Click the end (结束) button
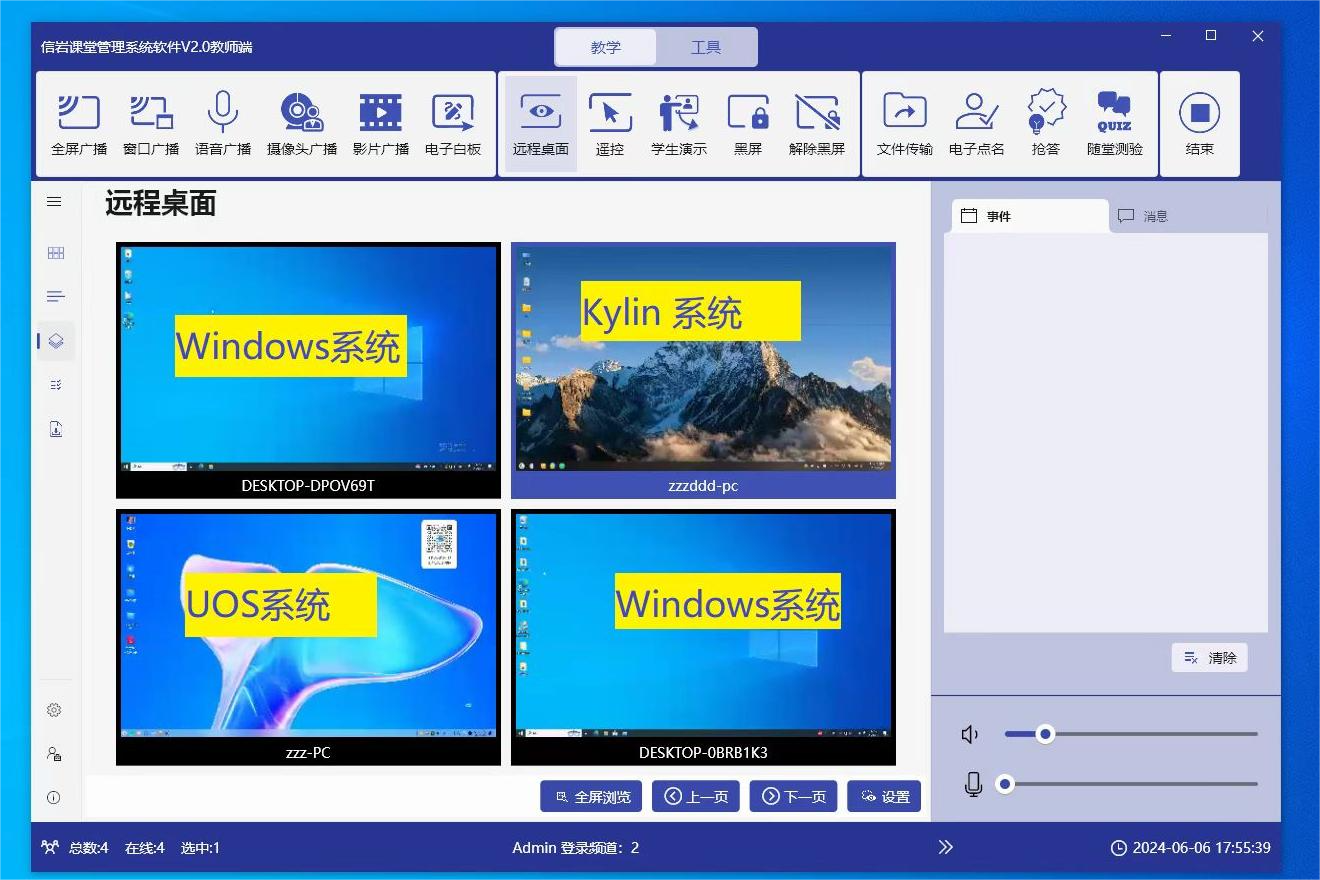 pos(1200,125)
